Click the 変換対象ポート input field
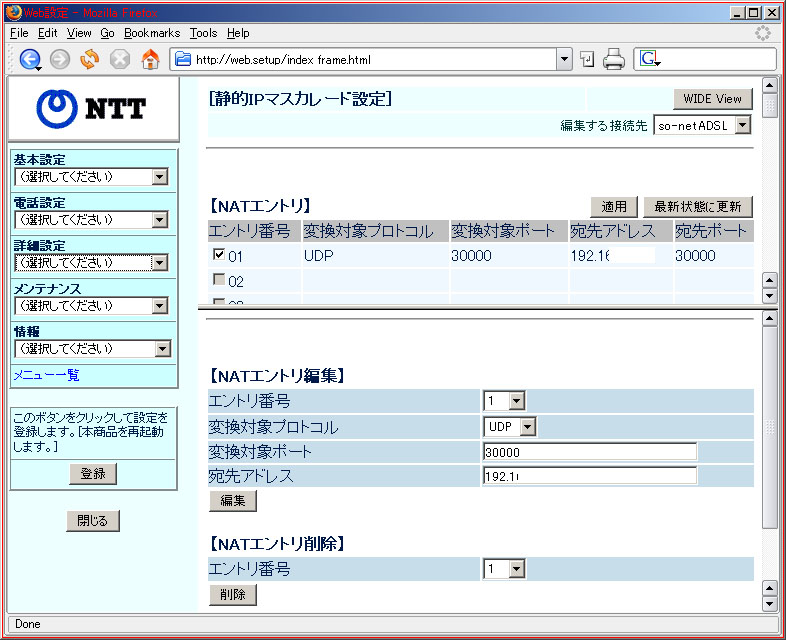 click(589, 452)
